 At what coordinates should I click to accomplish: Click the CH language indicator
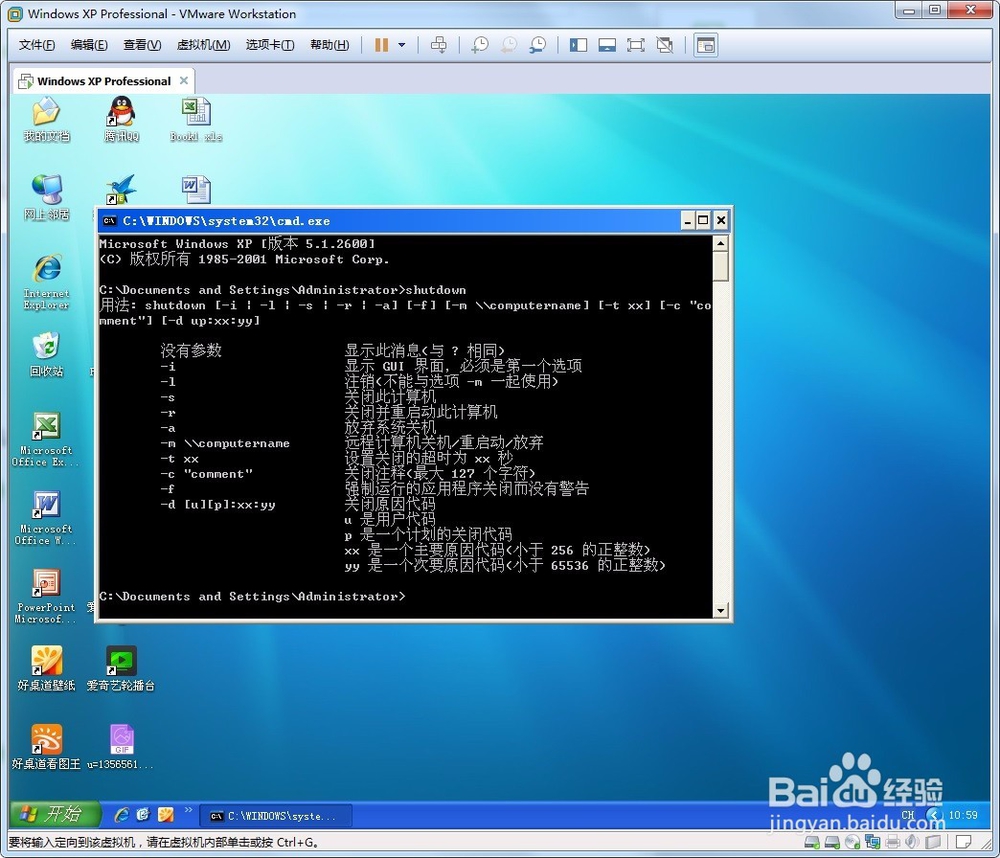click(x=908, y=815)
